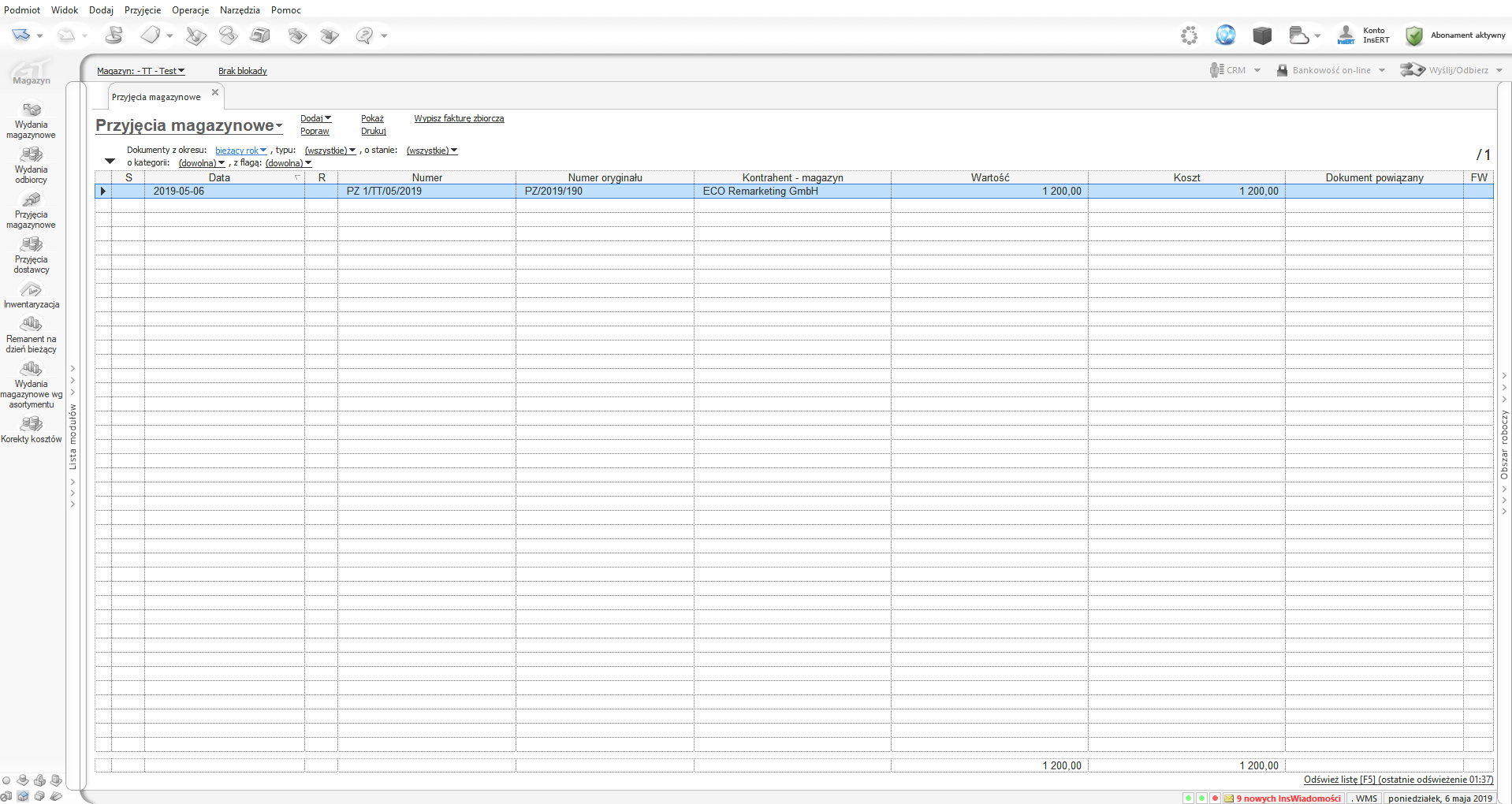Open Korekty kosztów module icon
The height and width of the screenshot is (804, 1512).
31,425
